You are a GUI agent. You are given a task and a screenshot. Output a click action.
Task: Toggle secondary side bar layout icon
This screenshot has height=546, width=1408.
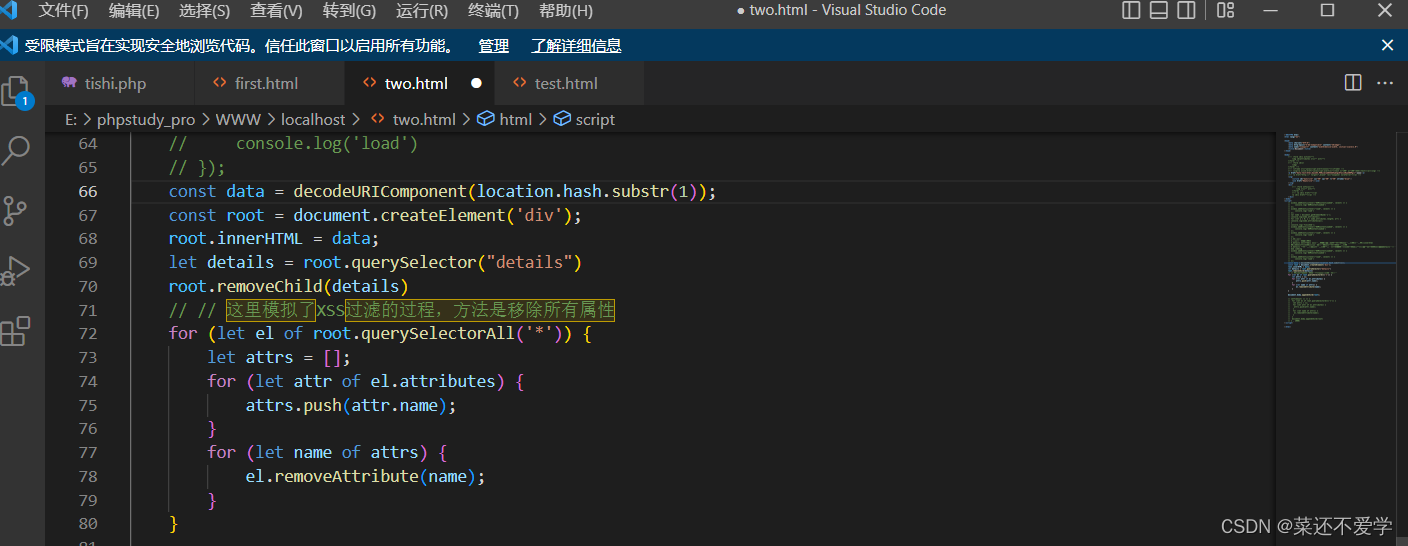1186,11
